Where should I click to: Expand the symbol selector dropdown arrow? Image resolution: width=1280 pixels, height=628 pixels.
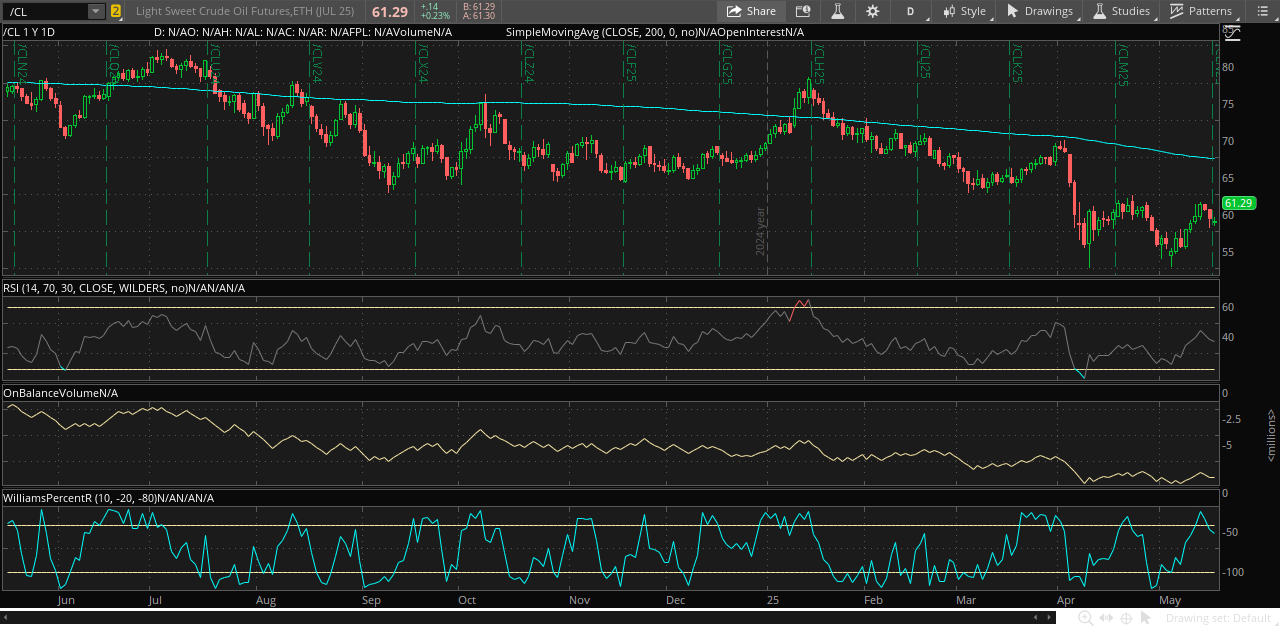point(96,11)
